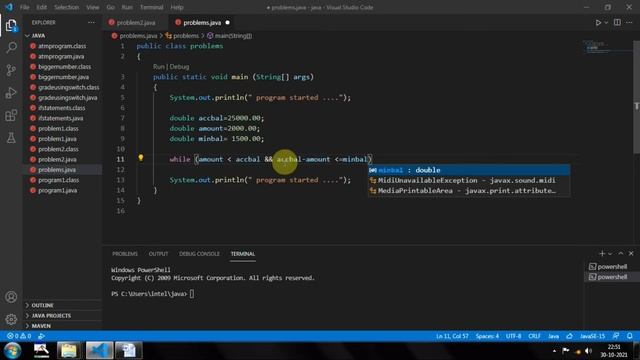640x360 pixels.
Task: Open biggernumber.java in Explorer
Action: click(62, 77)
